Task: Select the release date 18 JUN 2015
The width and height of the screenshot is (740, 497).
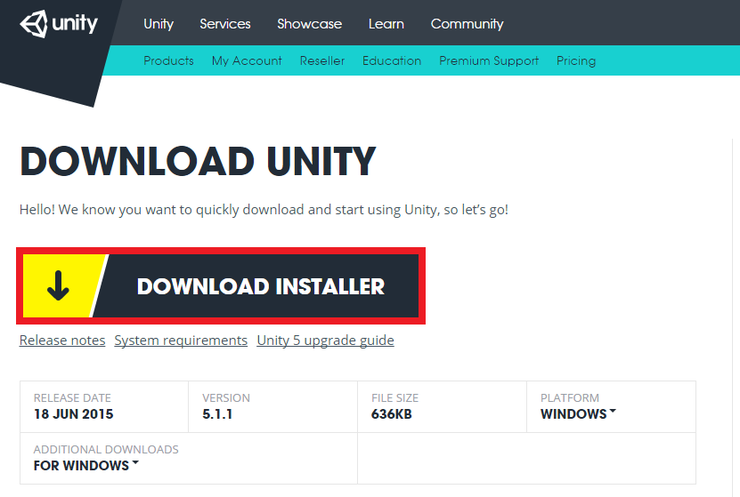Action: click(x=73, y=414)
